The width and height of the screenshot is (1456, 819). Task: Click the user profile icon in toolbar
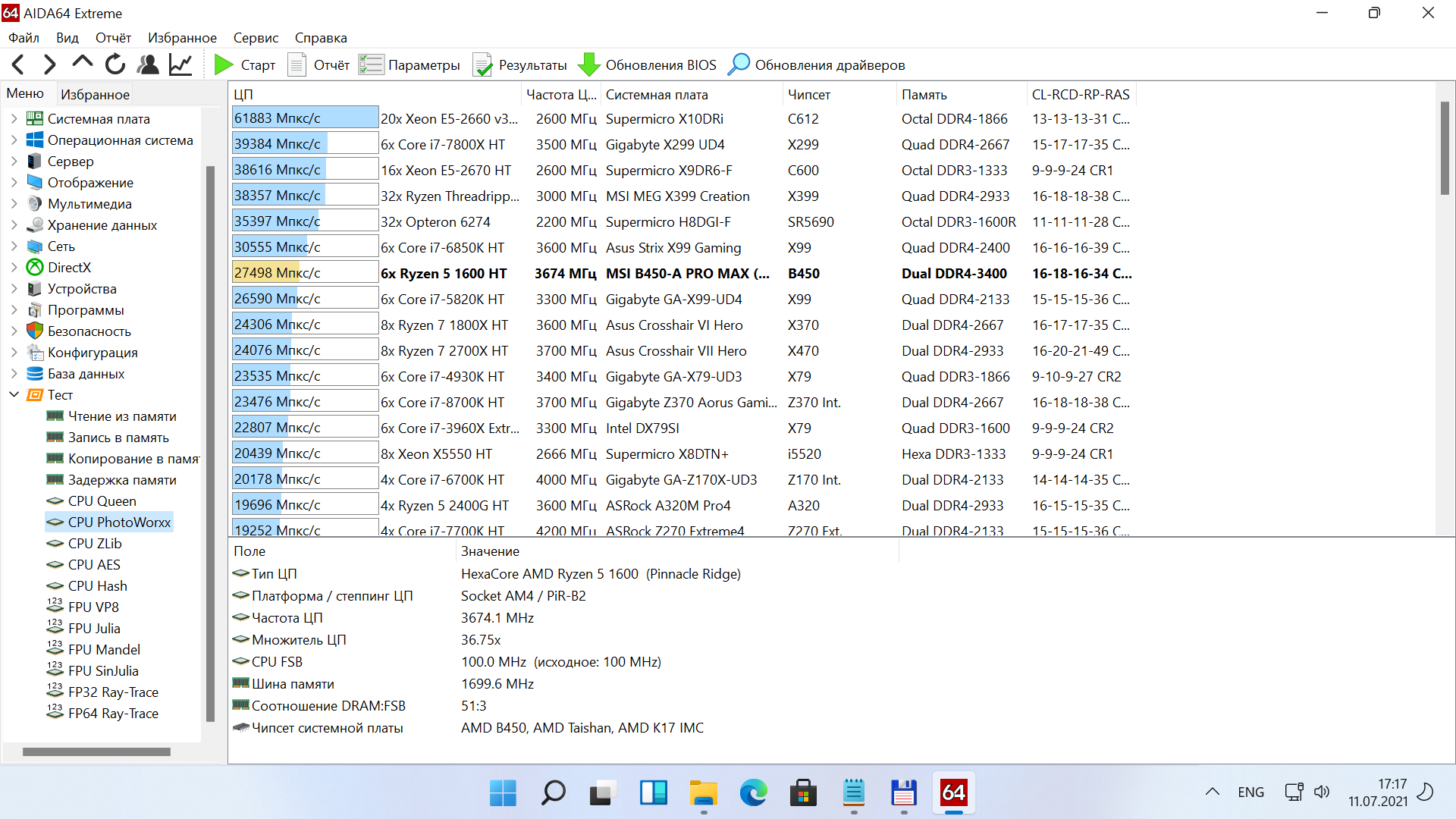click(148, 65)
